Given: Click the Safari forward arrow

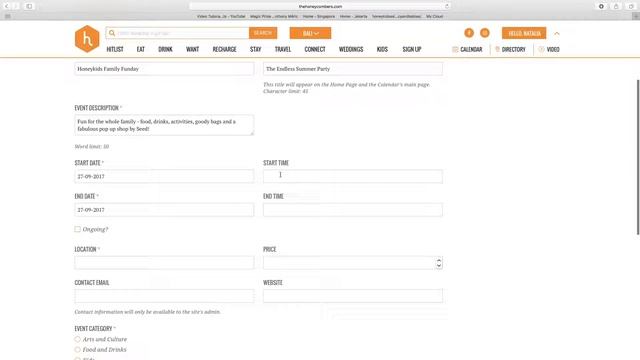Looking at the screenshot, I should pyautogui.click(x=16, y=6).
